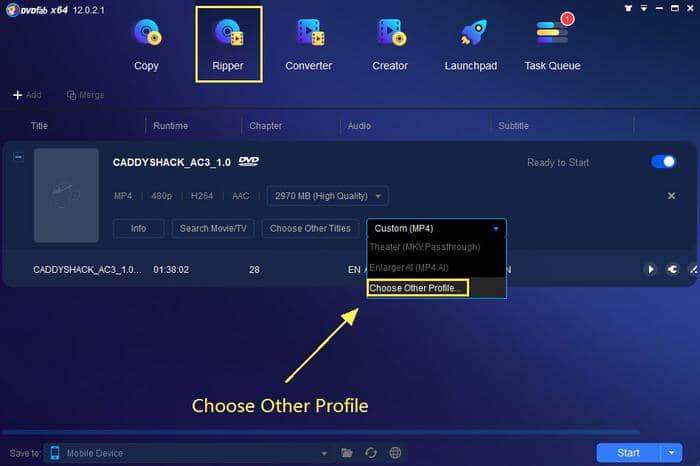Image resolution: width=700 pixels, height=466 pixels.
Task: Play preview of the CADDYSHACK title
Action: point(651,269)
